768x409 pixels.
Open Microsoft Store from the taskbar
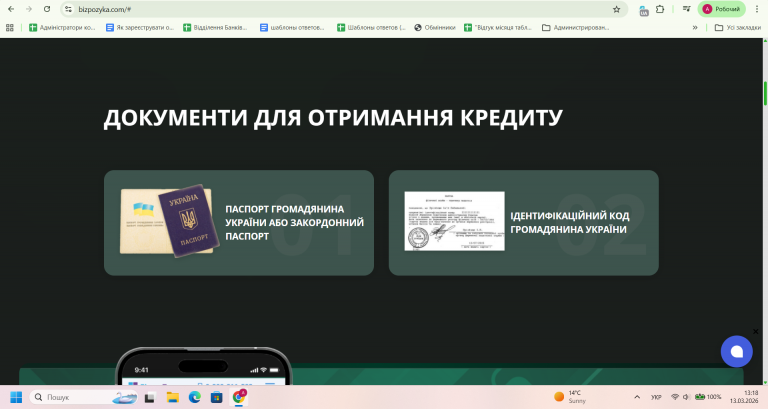pos(216,397)
